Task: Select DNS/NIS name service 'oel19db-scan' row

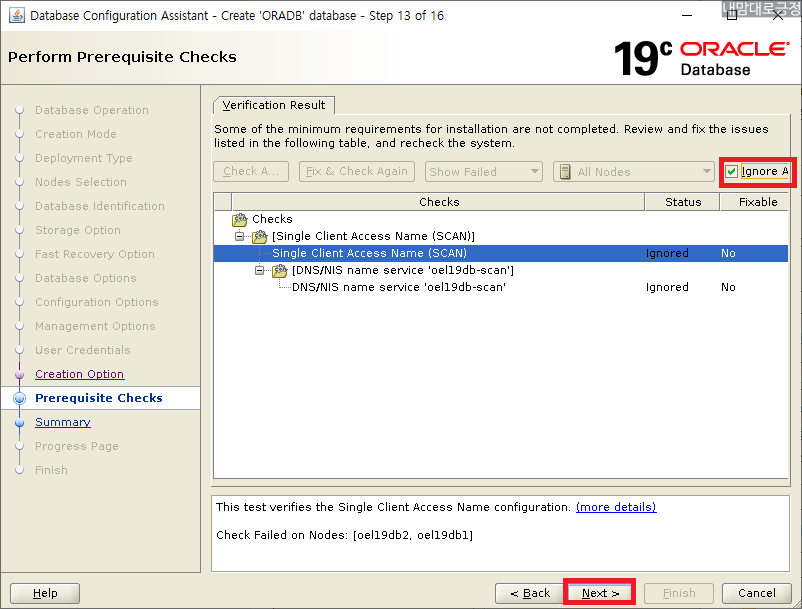Action: coord(501,287)
